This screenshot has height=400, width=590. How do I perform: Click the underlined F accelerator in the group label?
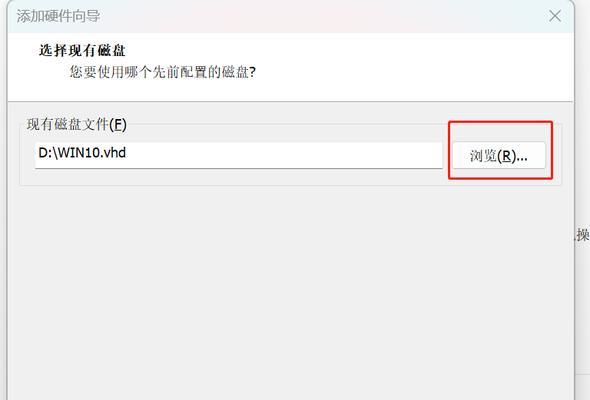(118, 125)
